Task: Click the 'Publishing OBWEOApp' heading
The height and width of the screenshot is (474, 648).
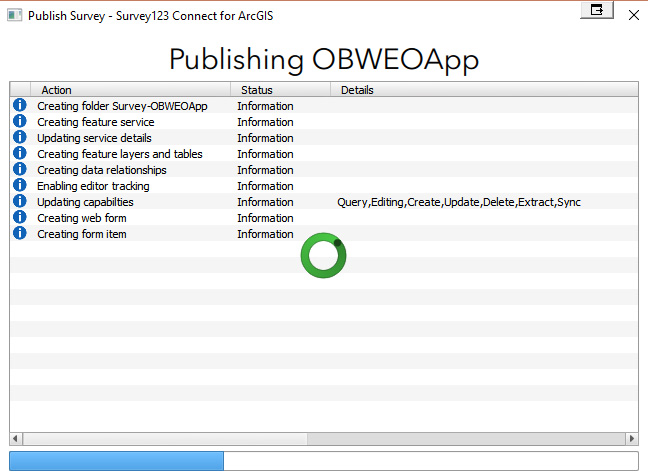Action: [x=324, y=60]
